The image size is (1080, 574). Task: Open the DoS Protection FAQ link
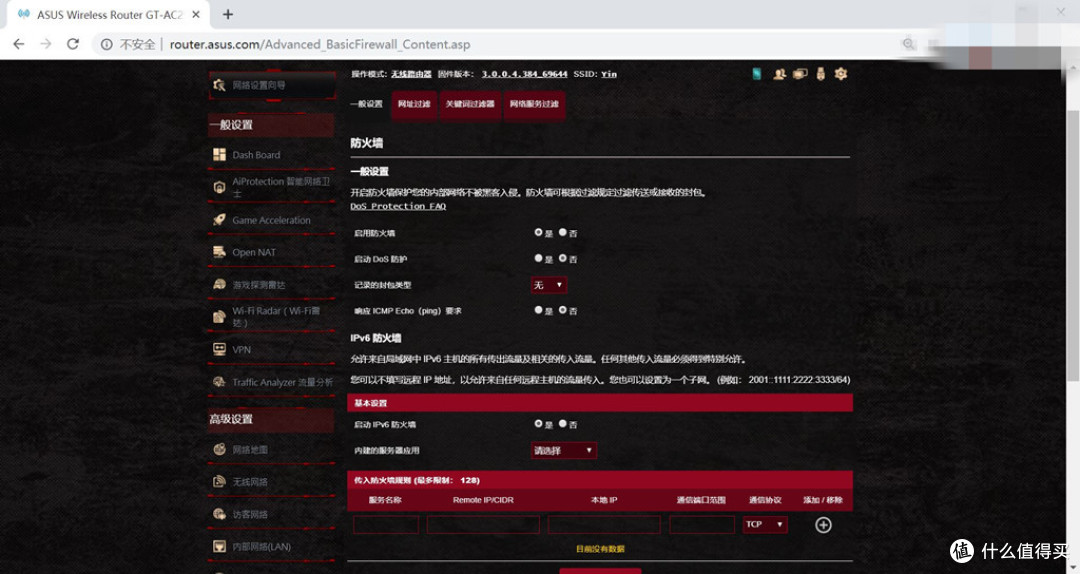[398, 206]
